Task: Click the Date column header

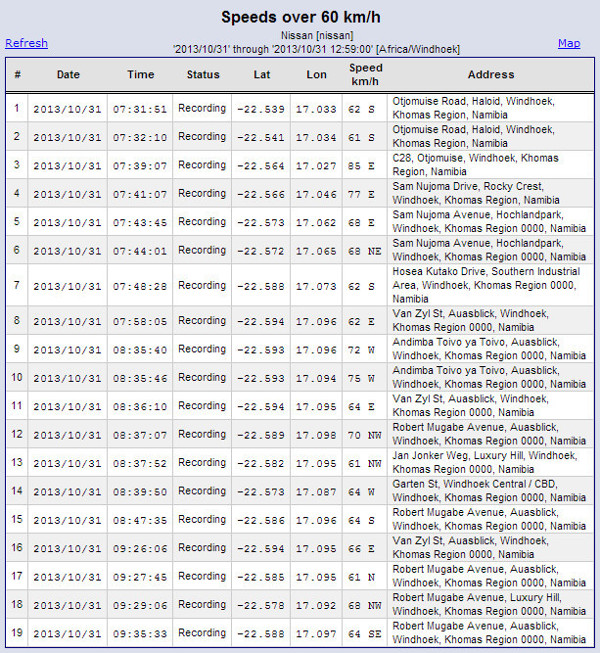Action: coord(68,75)
